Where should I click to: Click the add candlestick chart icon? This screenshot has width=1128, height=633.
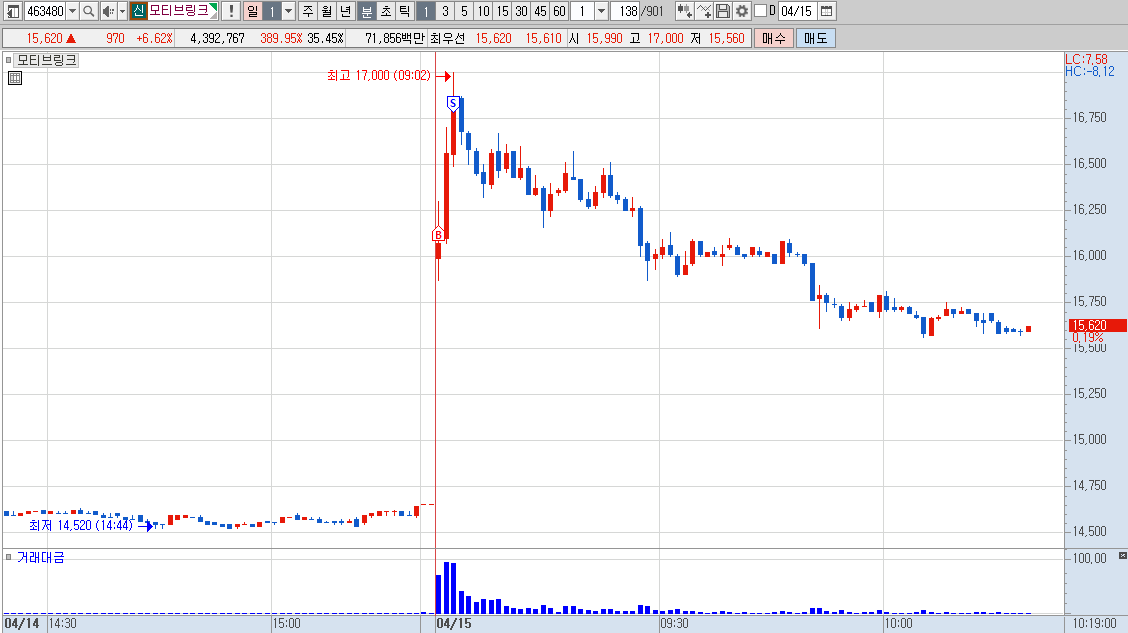(684, 11)
